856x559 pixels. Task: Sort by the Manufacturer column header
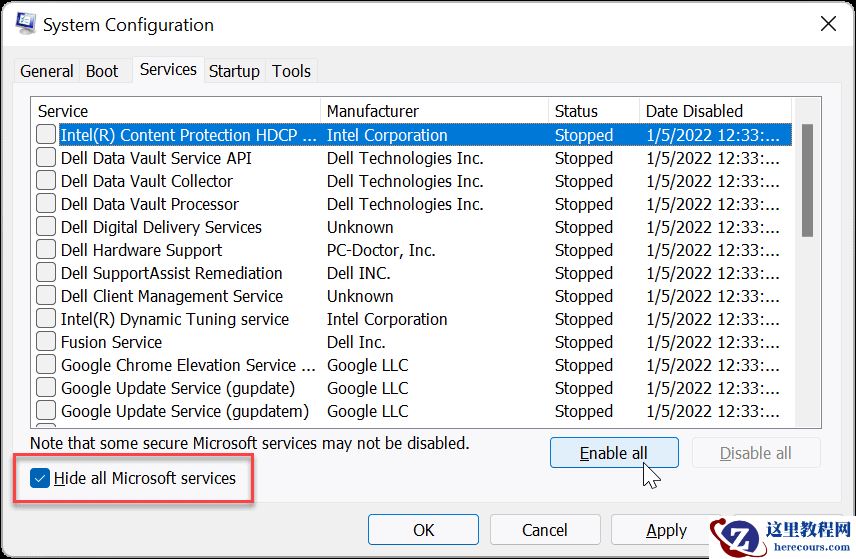435,111
